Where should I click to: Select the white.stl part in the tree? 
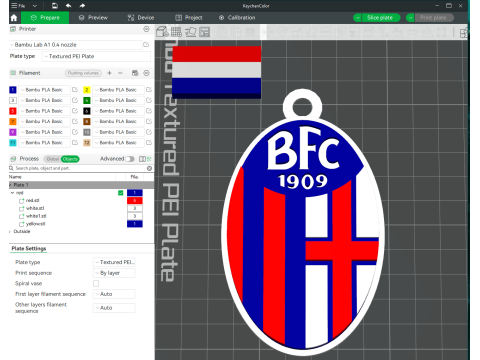click(x=35, y=208)
